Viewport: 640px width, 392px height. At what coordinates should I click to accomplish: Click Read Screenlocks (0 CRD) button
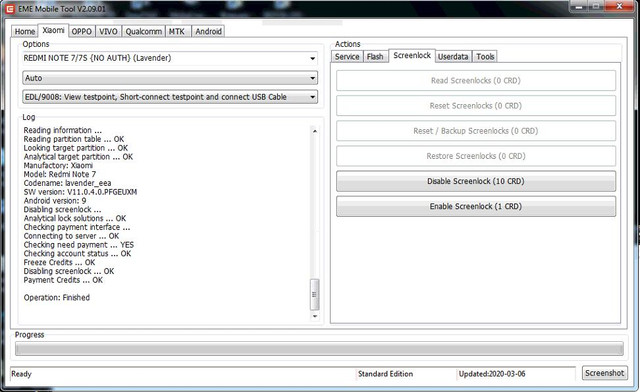(476, 80)
